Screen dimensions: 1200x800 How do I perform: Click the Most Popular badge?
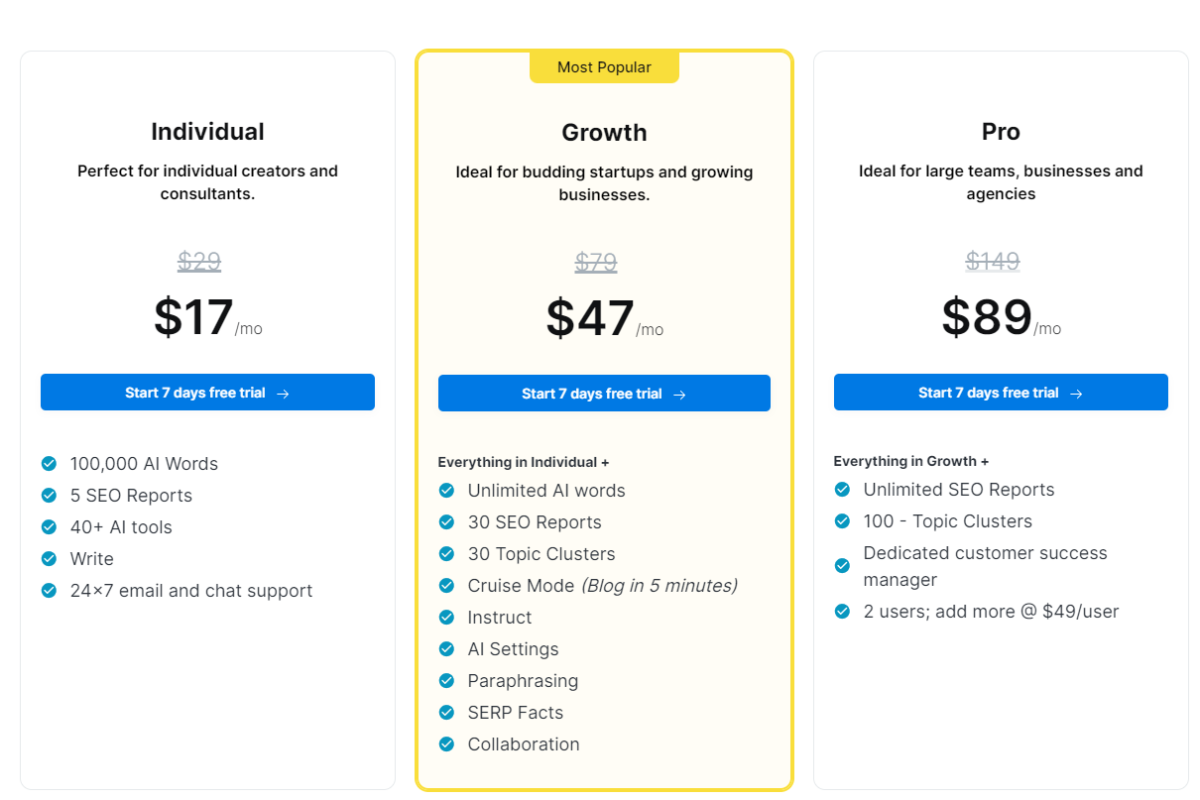(x=604, y=67)
